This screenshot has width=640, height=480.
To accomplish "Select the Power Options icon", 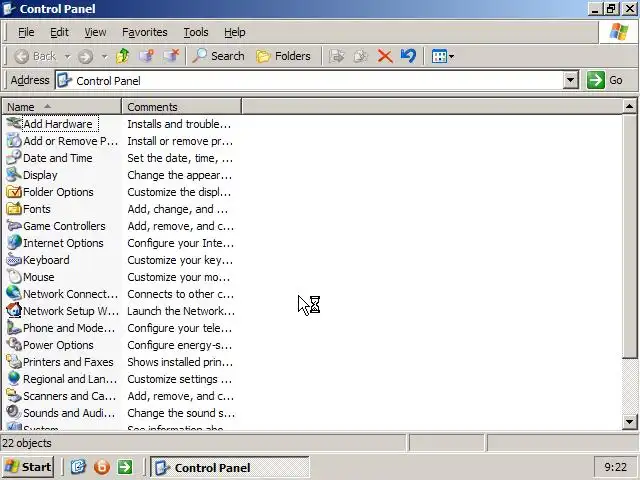I will 14,345.
